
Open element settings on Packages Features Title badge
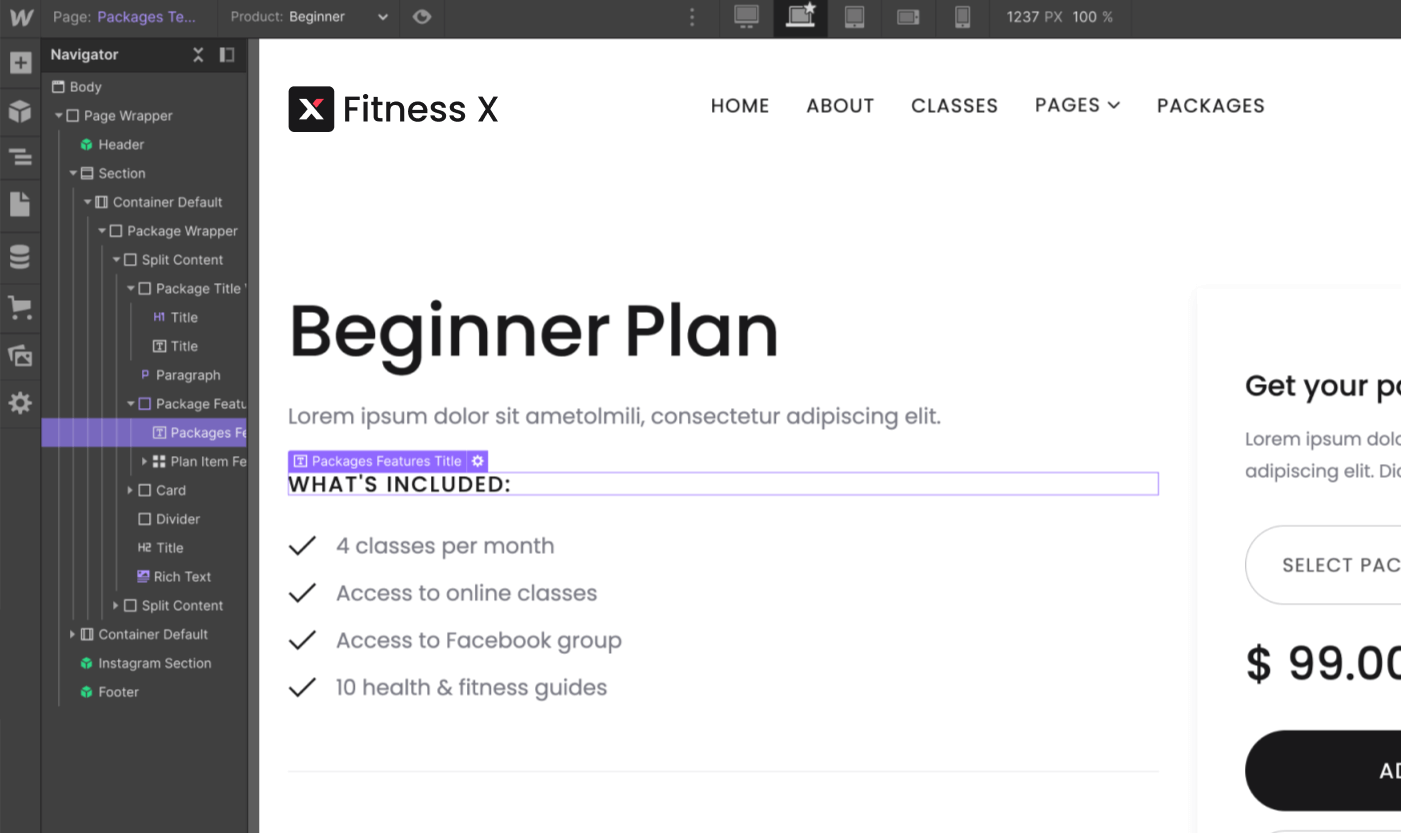coord(477,461)
